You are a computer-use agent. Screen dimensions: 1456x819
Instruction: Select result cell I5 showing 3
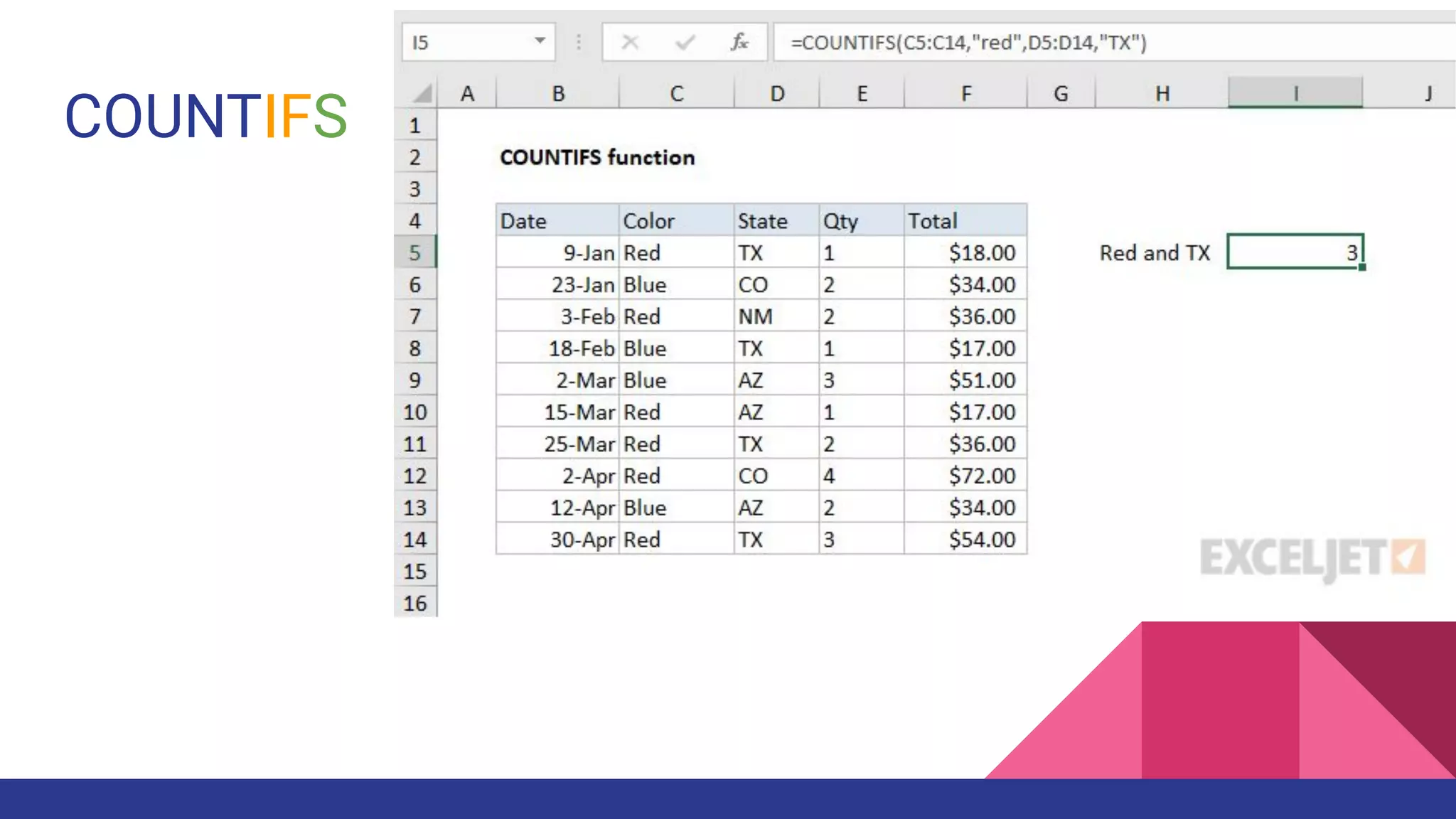tap(1295, 252)
